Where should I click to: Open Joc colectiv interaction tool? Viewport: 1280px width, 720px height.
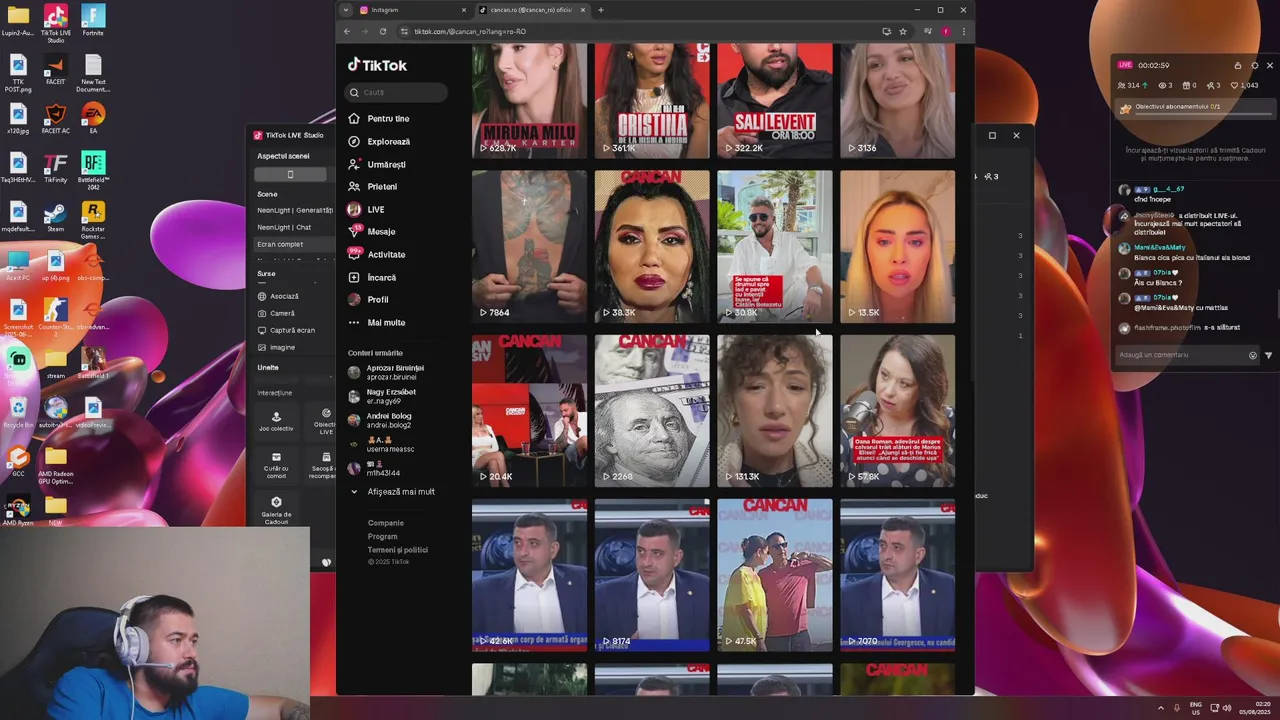276,420
